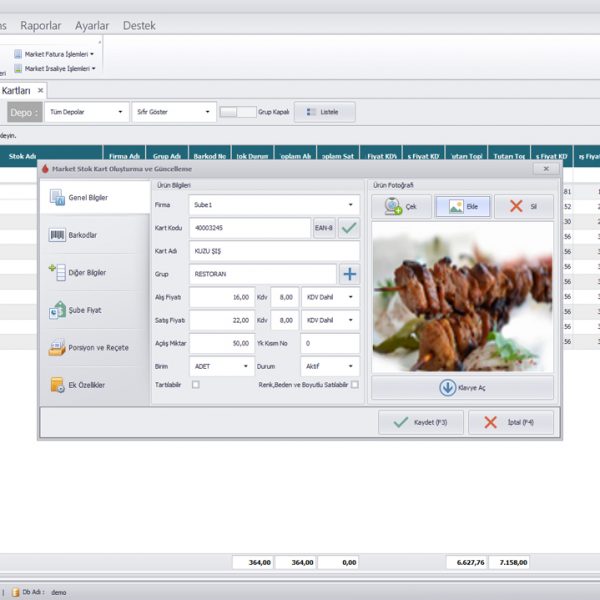Viewport: 600px width, 600px height.
Task: Click the 7.158,00 total value
Action: (x=509, y=562)
